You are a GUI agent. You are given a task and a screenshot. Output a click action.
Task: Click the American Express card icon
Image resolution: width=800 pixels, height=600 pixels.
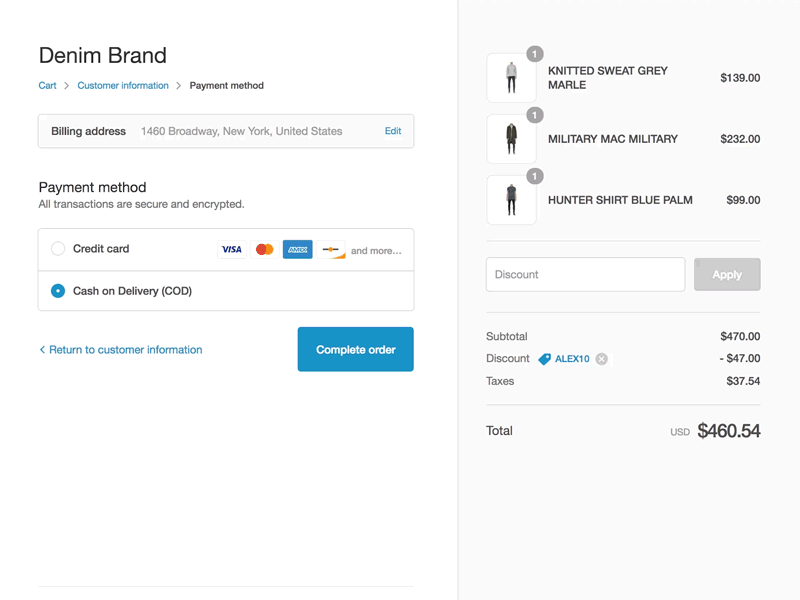(297, 249)
